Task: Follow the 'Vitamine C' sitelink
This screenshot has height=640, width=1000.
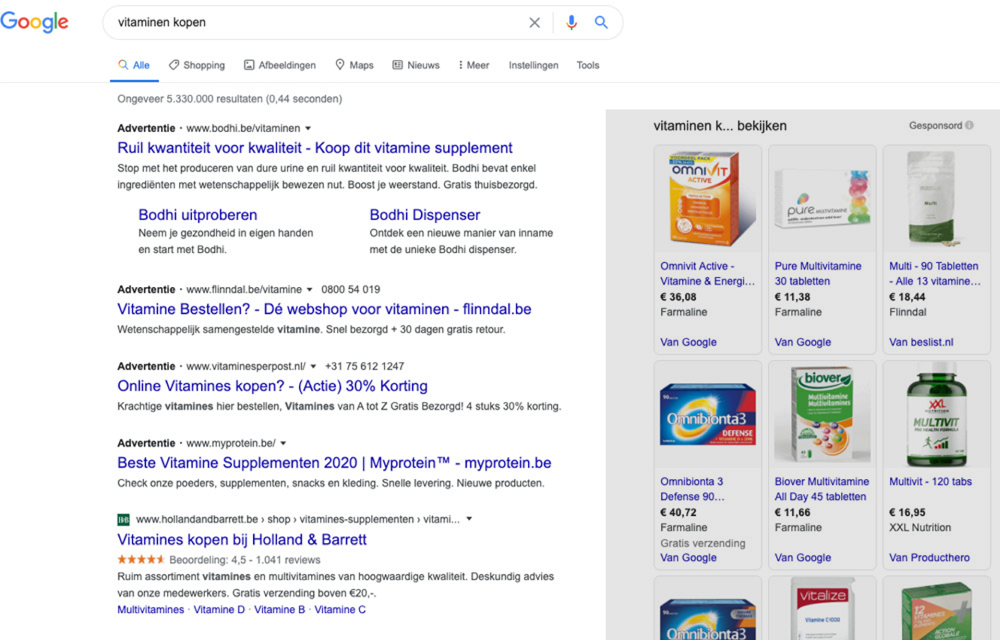Action: [x=340, y=609]
